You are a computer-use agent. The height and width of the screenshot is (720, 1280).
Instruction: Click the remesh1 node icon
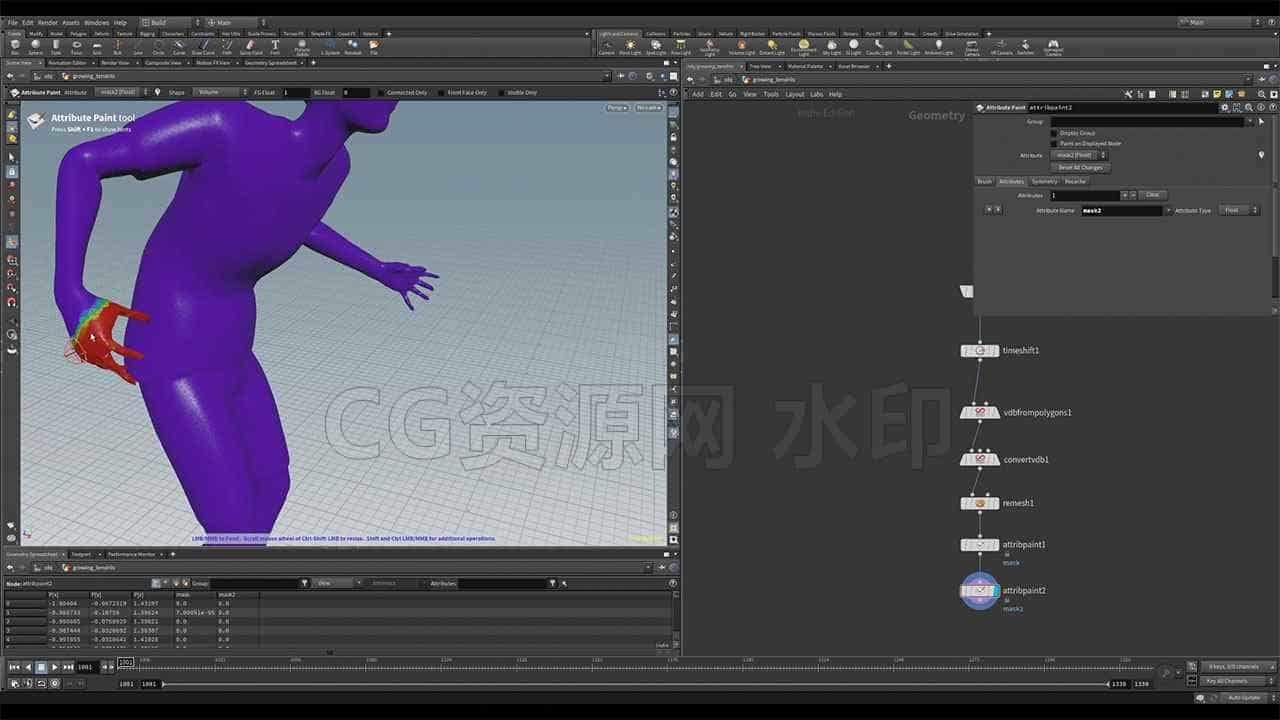(x=980, y=503)
